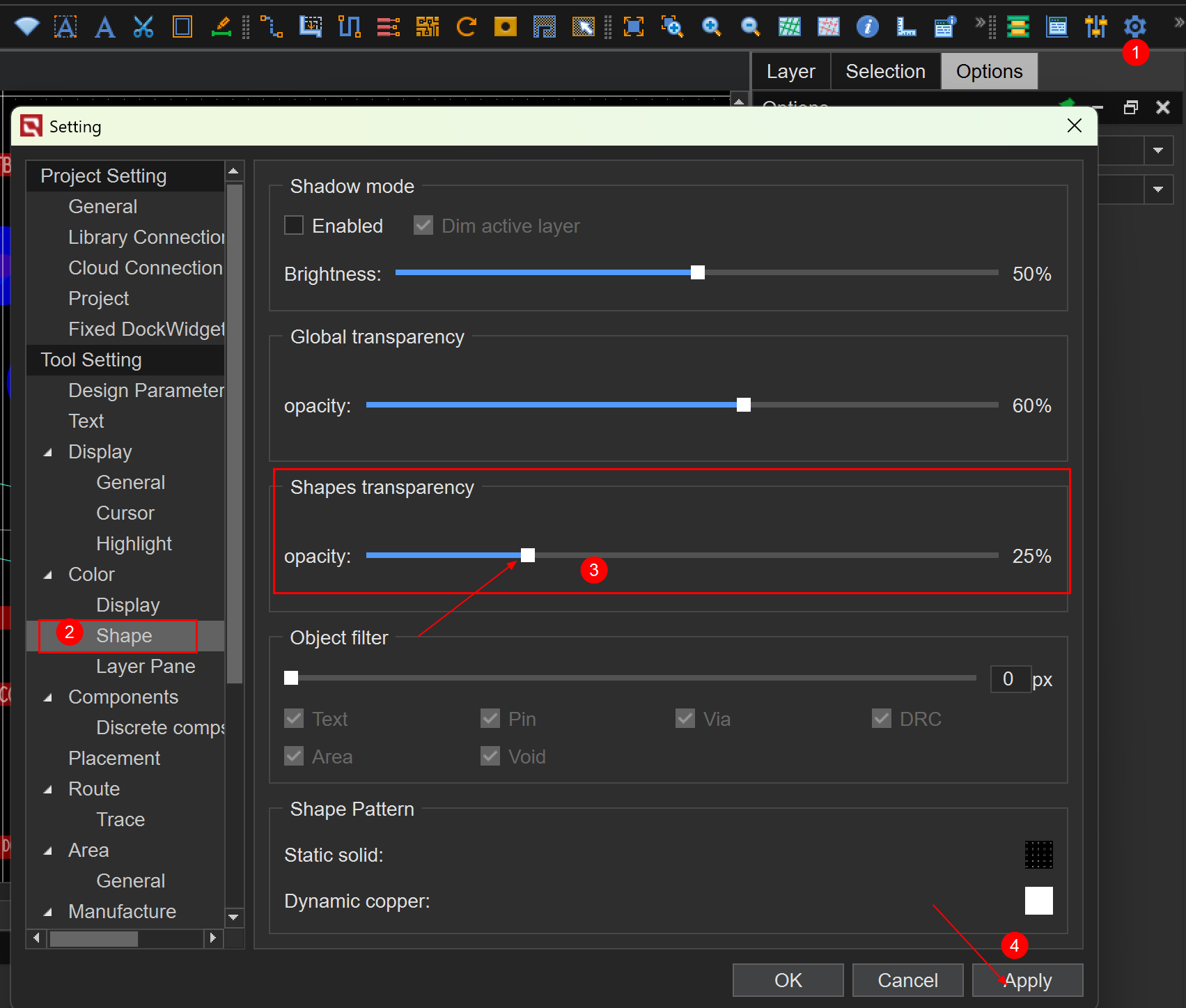This screenshot has height=1008, width=1186.
Task: Click the blue info icon in toolbar
Action: point(867,27)
